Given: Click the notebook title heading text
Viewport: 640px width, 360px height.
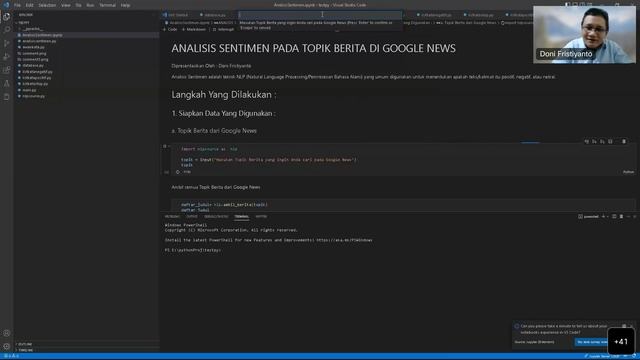Looking at the screenshot, I should click(x=313, y=48).
